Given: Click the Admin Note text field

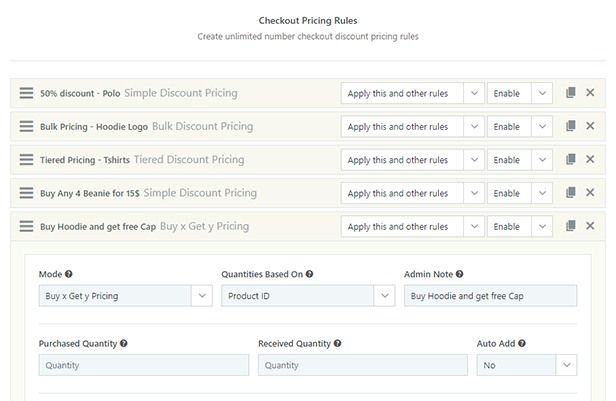Looking at the screenshot, I should [490, 296].
